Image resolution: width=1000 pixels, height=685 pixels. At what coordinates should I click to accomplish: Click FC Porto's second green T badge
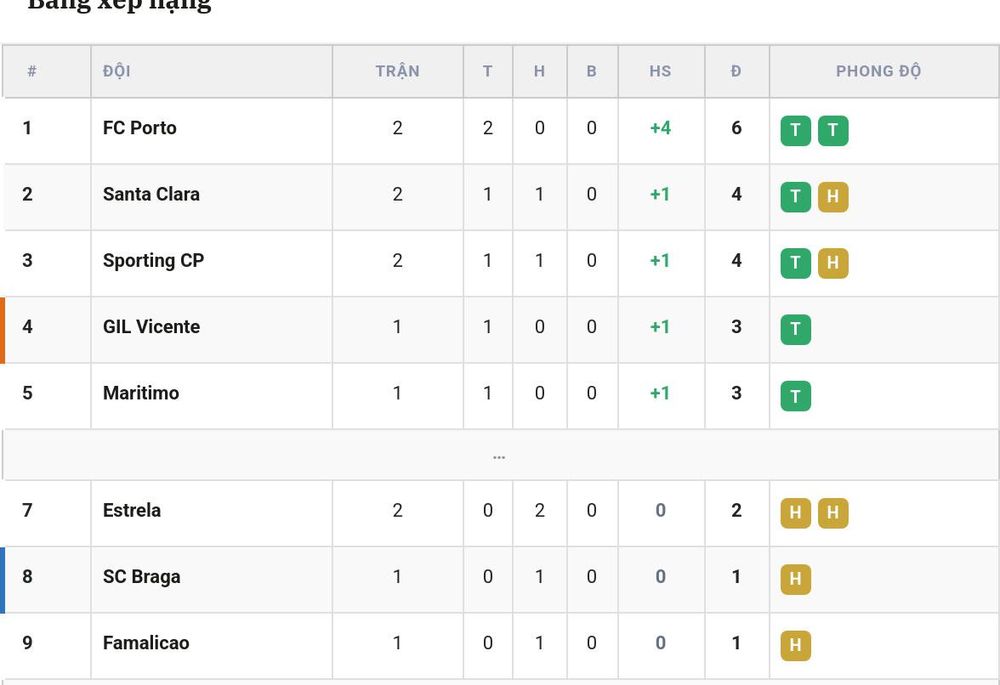pos(833,130)
